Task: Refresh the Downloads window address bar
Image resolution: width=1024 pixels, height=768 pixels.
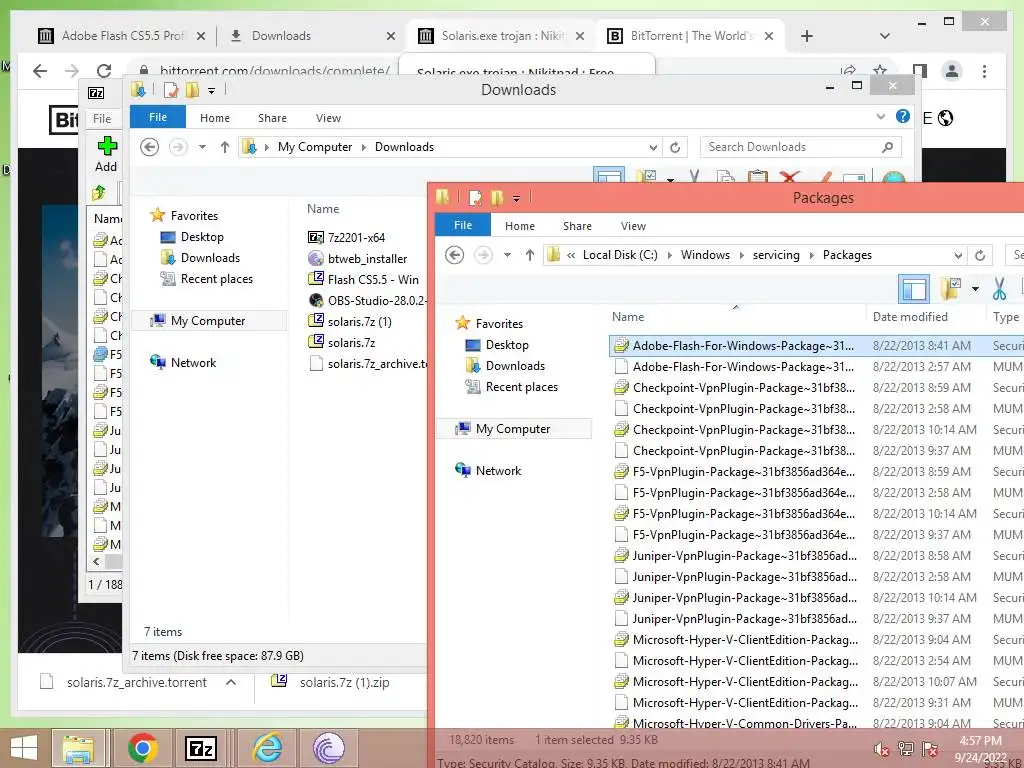Action: 675,147
